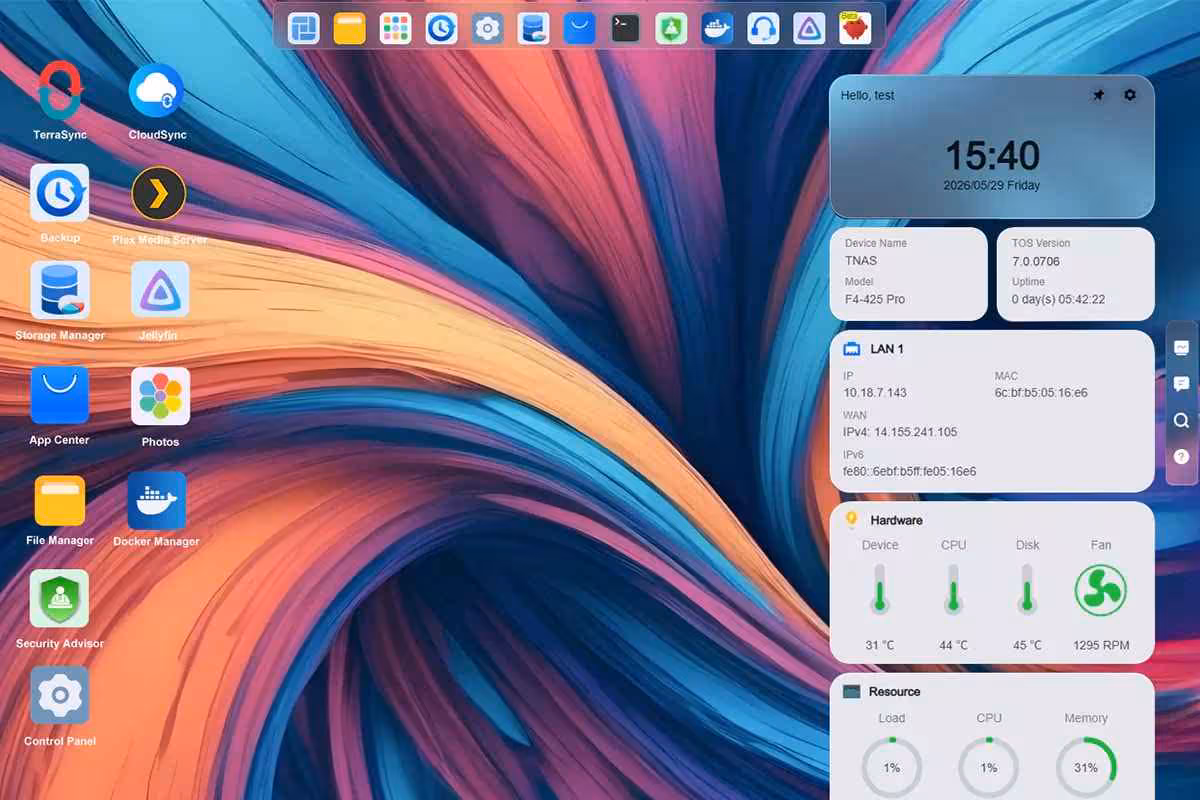Pin the widget panel with pin icon
Viewport: 1200px width, 800px height.
point(1099,95)
